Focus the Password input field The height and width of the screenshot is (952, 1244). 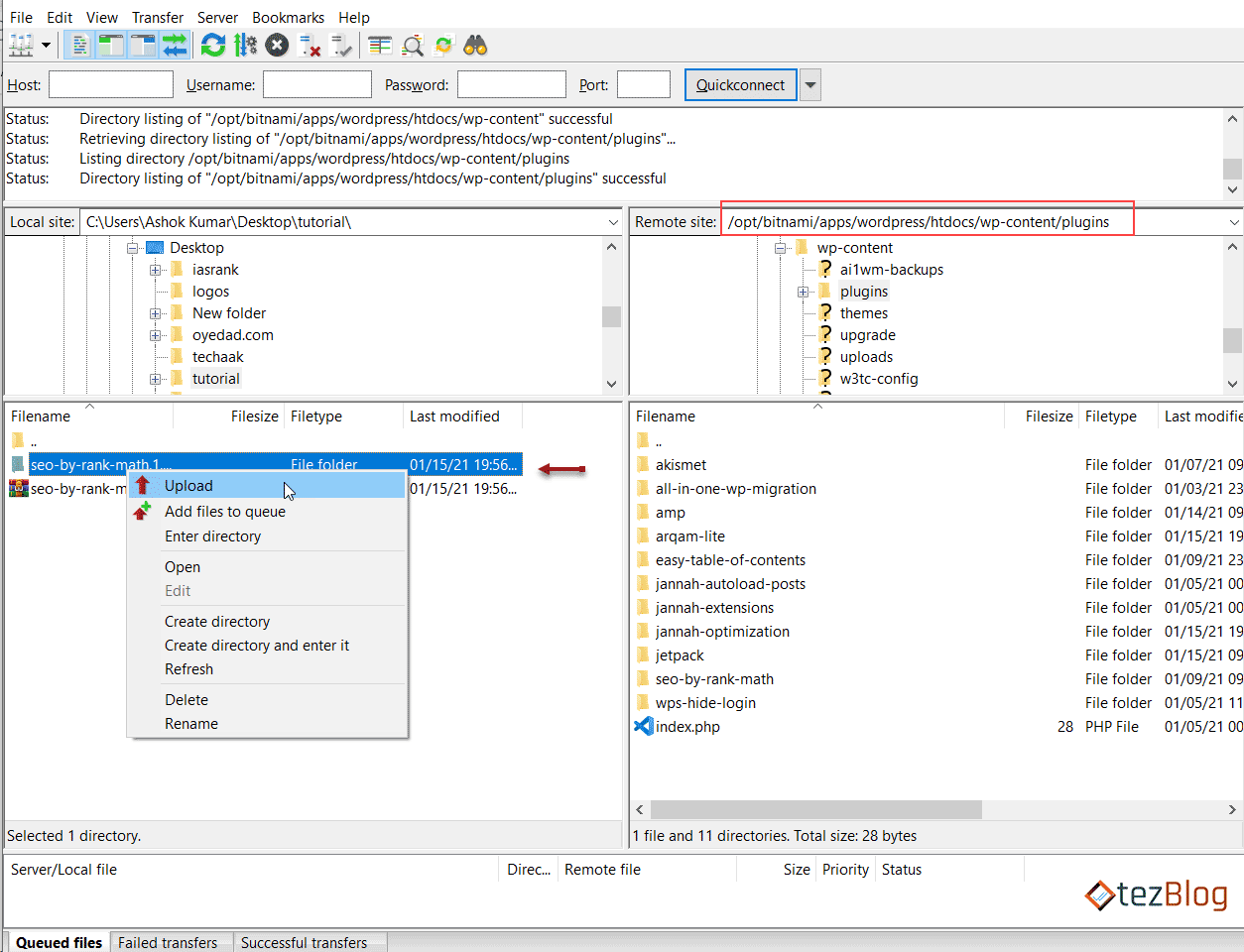(512, 84)
